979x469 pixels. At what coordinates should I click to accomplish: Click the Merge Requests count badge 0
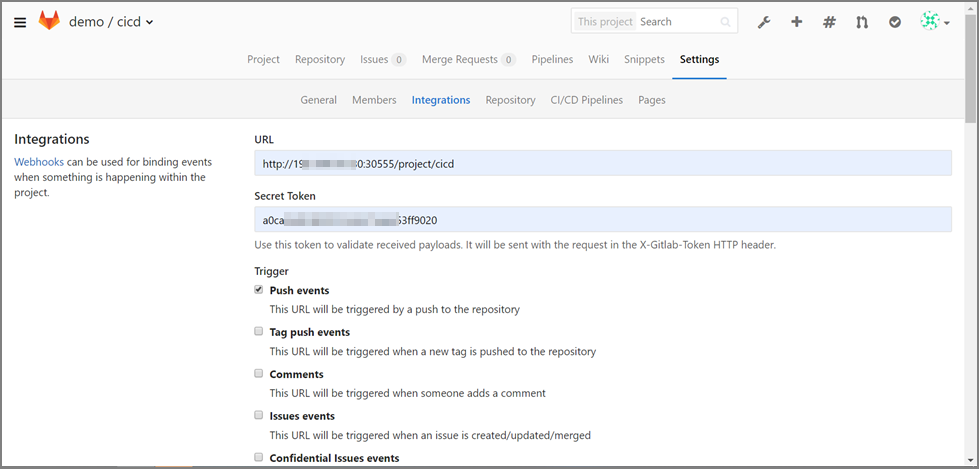[509, 60]
